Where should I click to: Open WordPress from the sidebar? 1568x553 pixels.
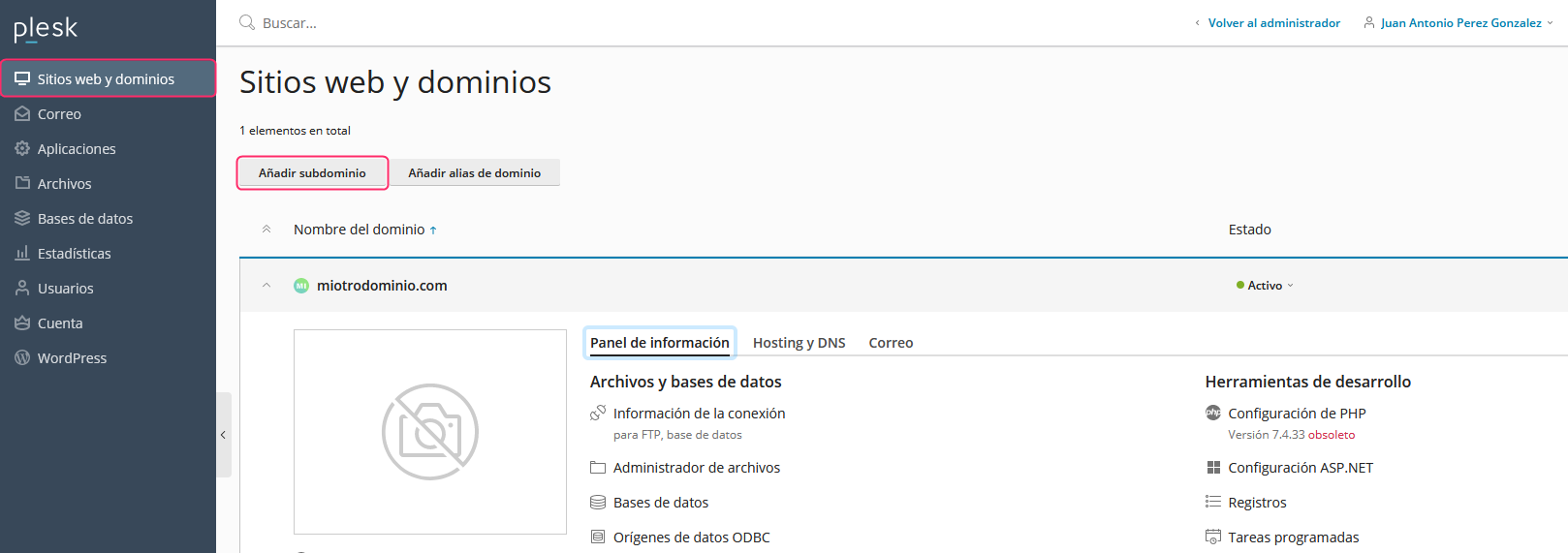click(72, 358)
